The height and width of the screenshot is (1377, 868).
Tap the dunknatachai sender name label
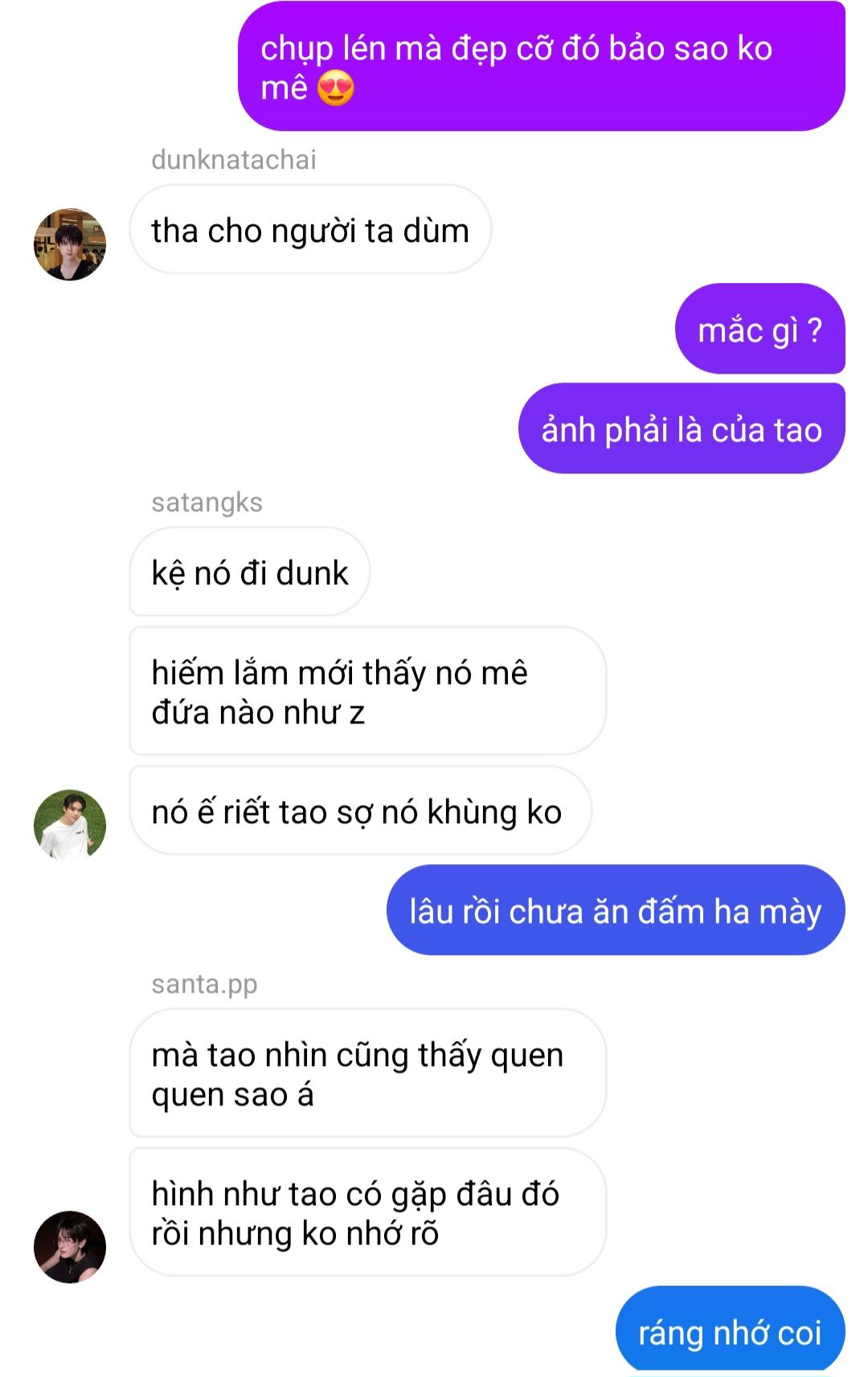(234, 159)
